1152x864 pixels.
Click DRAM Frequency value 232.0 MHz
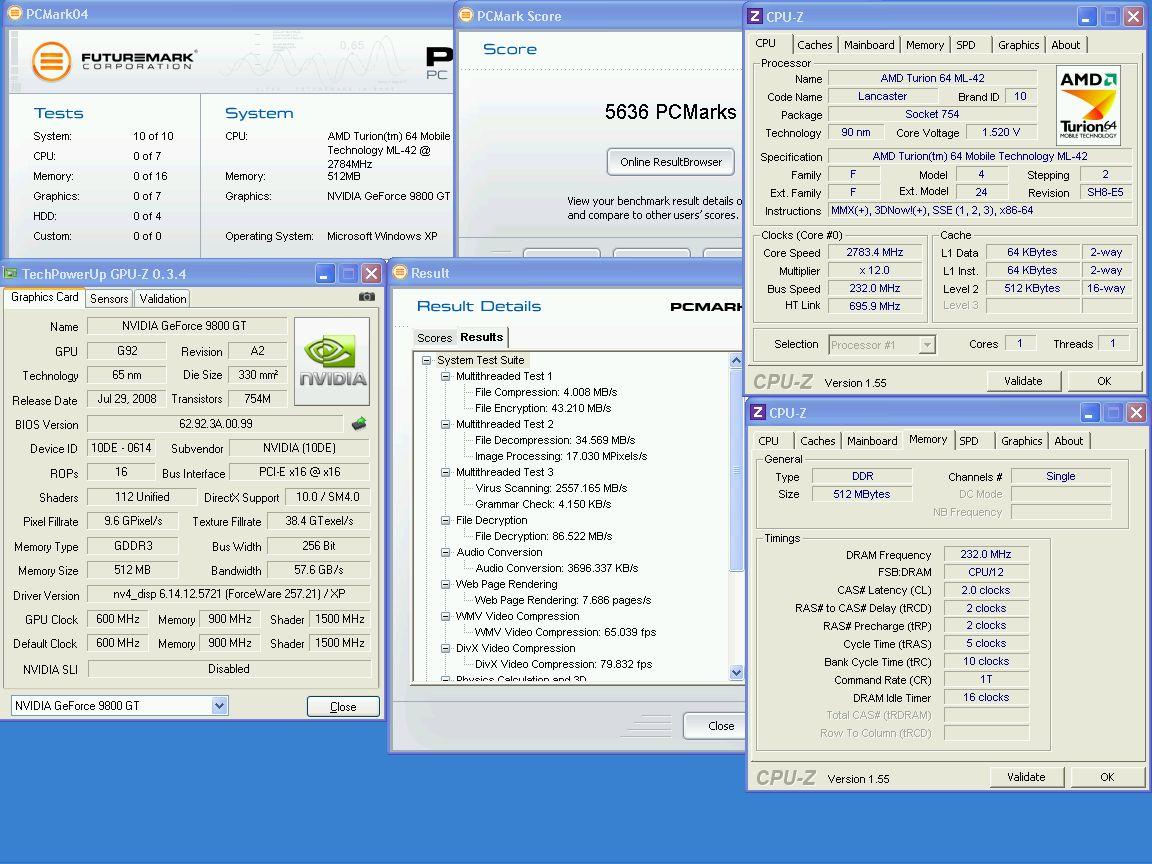985,554
